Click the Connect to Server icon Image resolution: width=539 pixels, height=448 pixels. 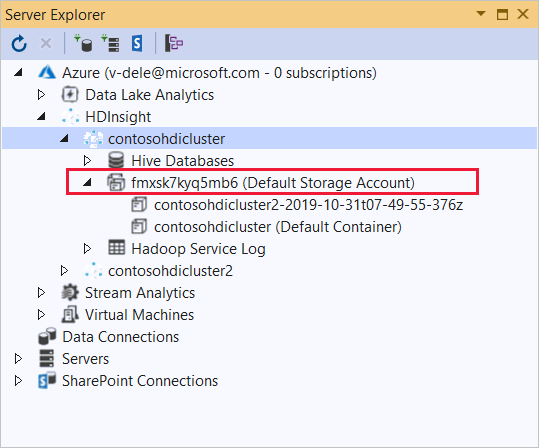tap(110, 43)
